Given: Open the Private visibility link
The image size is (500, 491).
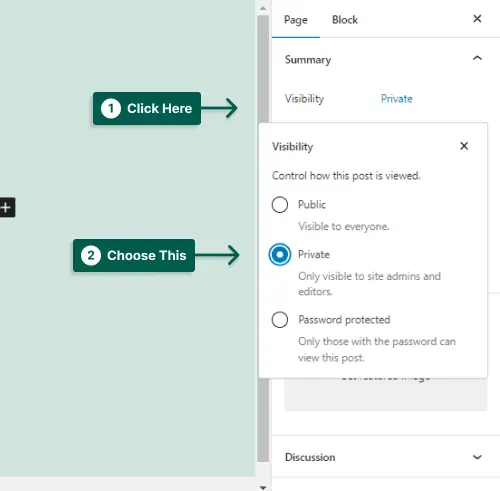Looking at the screenshot, I should click(396, 99).
